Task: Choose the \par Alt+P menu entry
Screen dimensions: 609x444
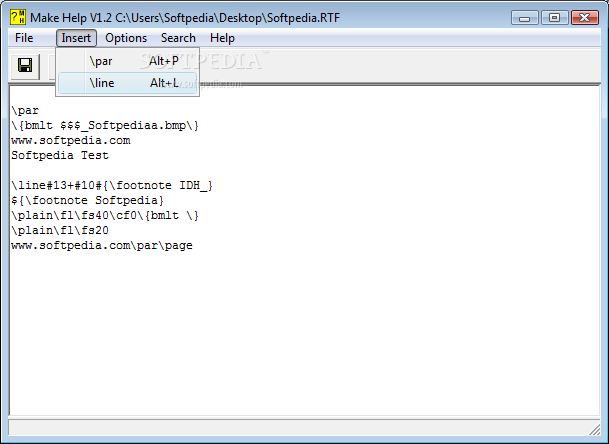Action: 127,61
